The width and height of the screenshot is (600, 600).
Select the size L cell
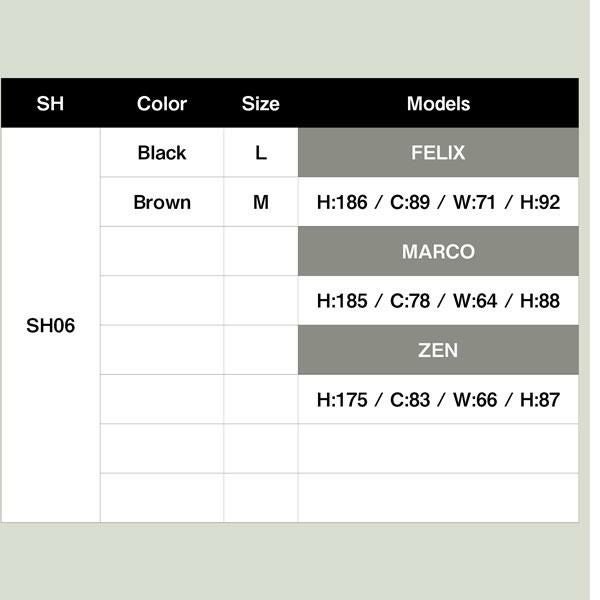261,153
